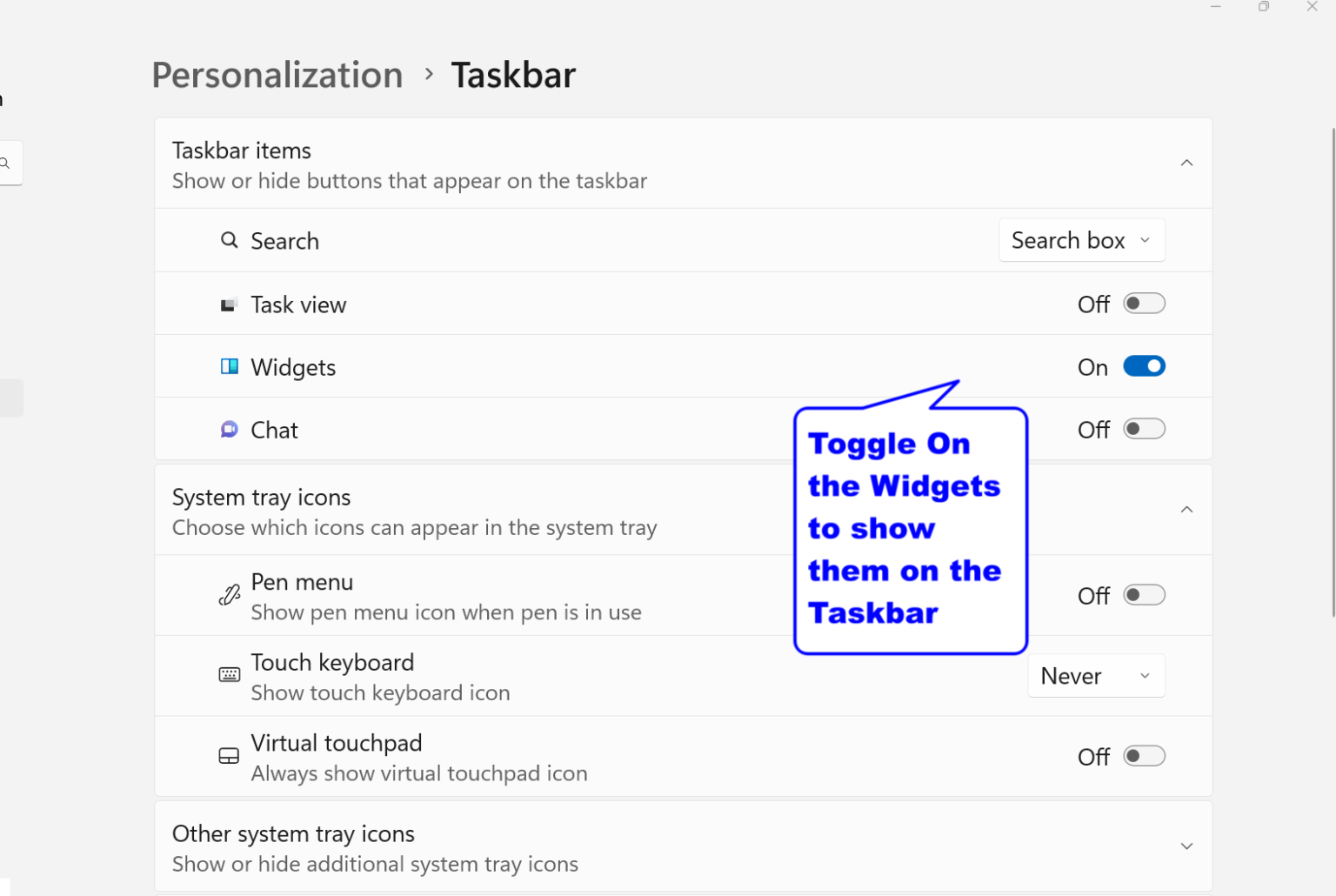
Task: Click the Virtual touchpad icon
Action: (x=229, y=756)
